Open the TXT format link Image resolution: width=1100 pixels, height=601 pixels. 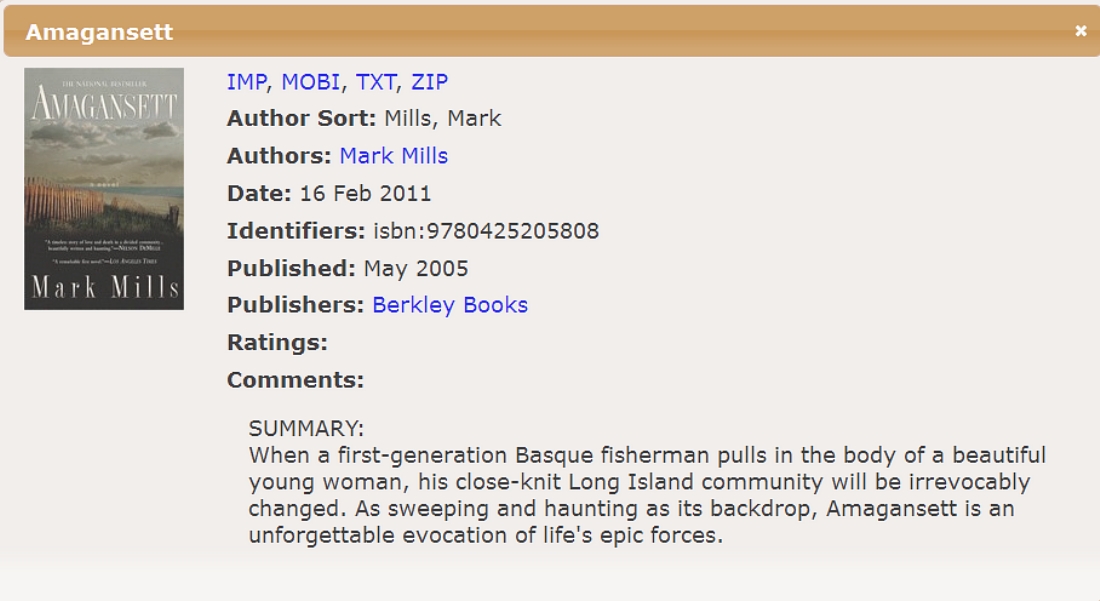point(376,82)
